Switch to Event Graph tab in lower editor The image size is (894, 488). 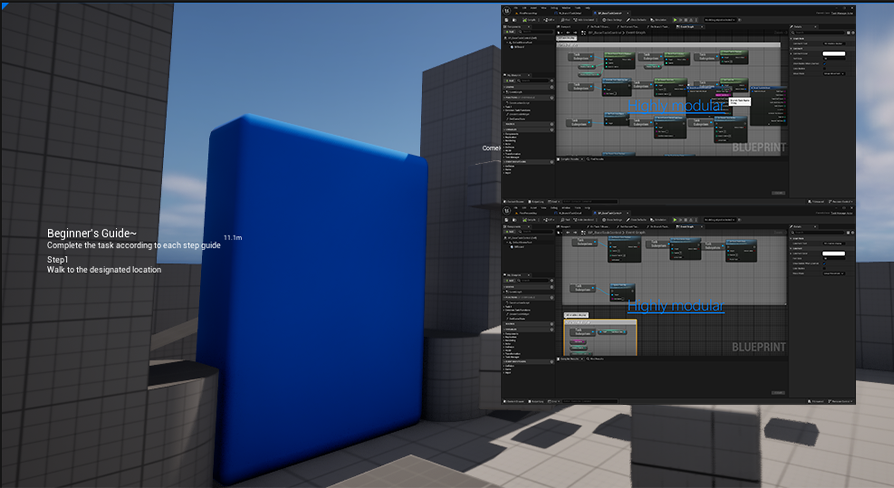pyautogui.click(x=690, y=227)
